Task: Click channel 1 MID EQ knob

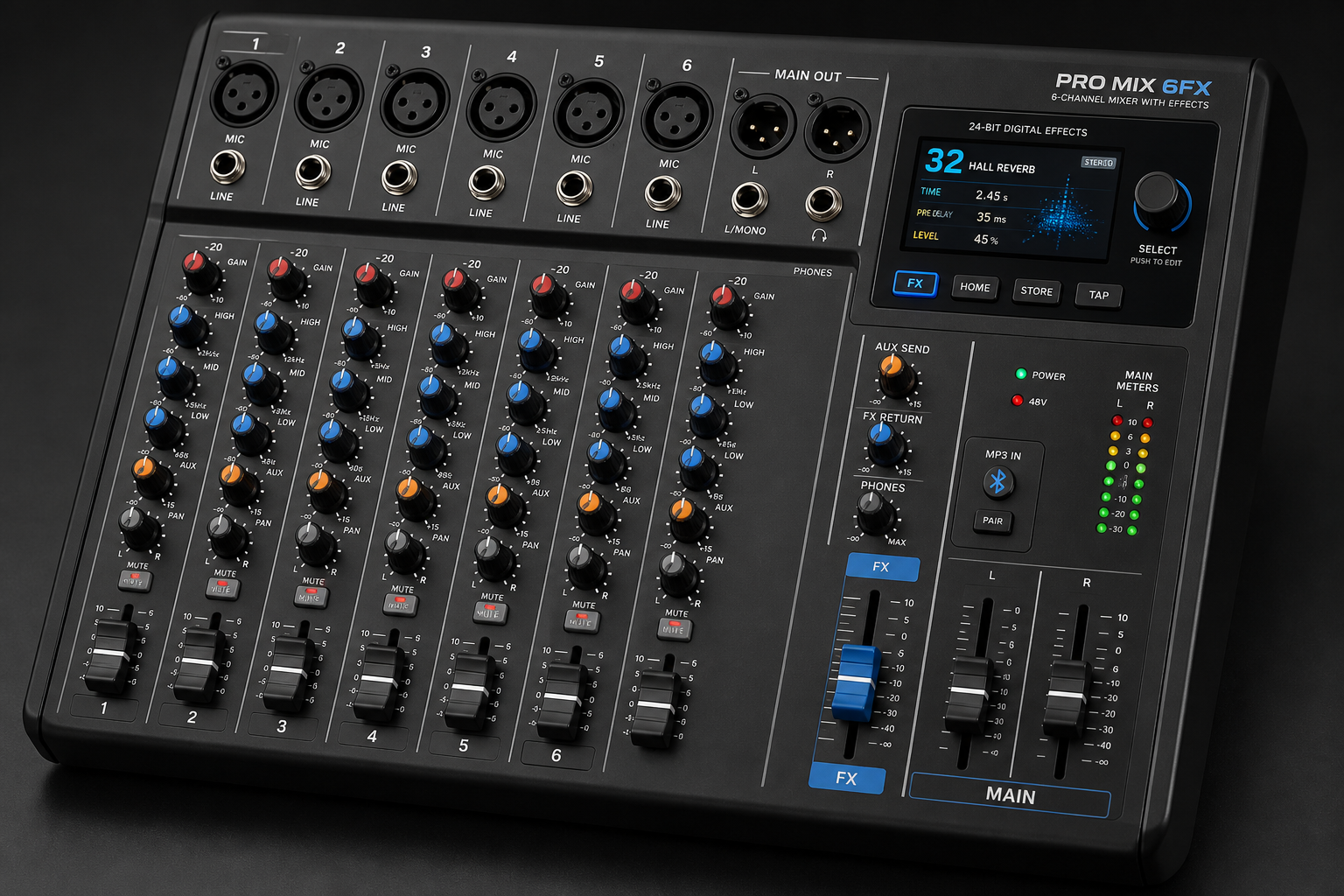Action: (x=176, y=375)
